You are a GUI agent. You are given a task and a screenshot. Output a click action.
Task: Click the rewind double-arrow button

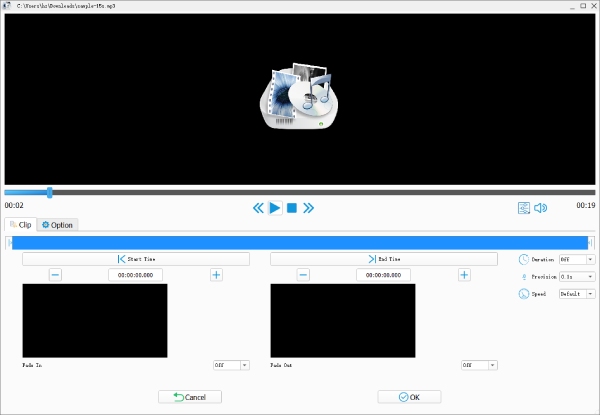[x=258, y=208]
